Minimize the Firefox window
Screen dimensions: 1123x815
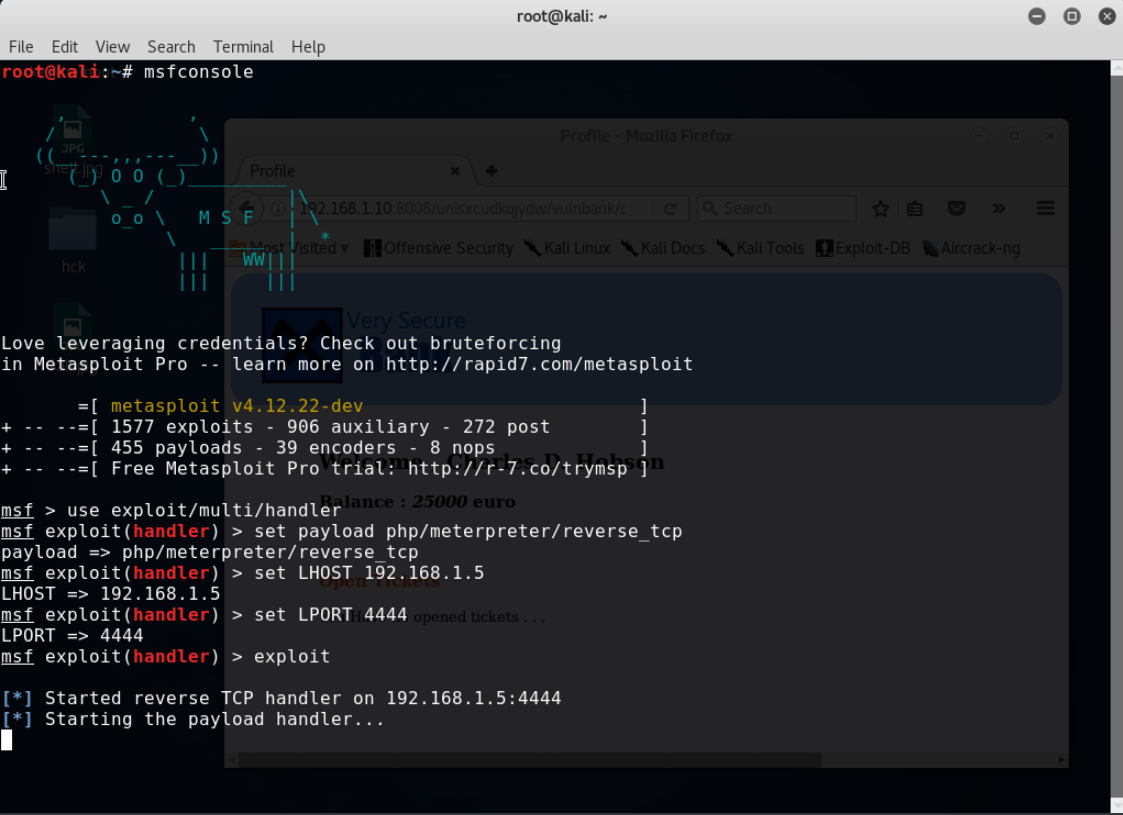(979, 135)
